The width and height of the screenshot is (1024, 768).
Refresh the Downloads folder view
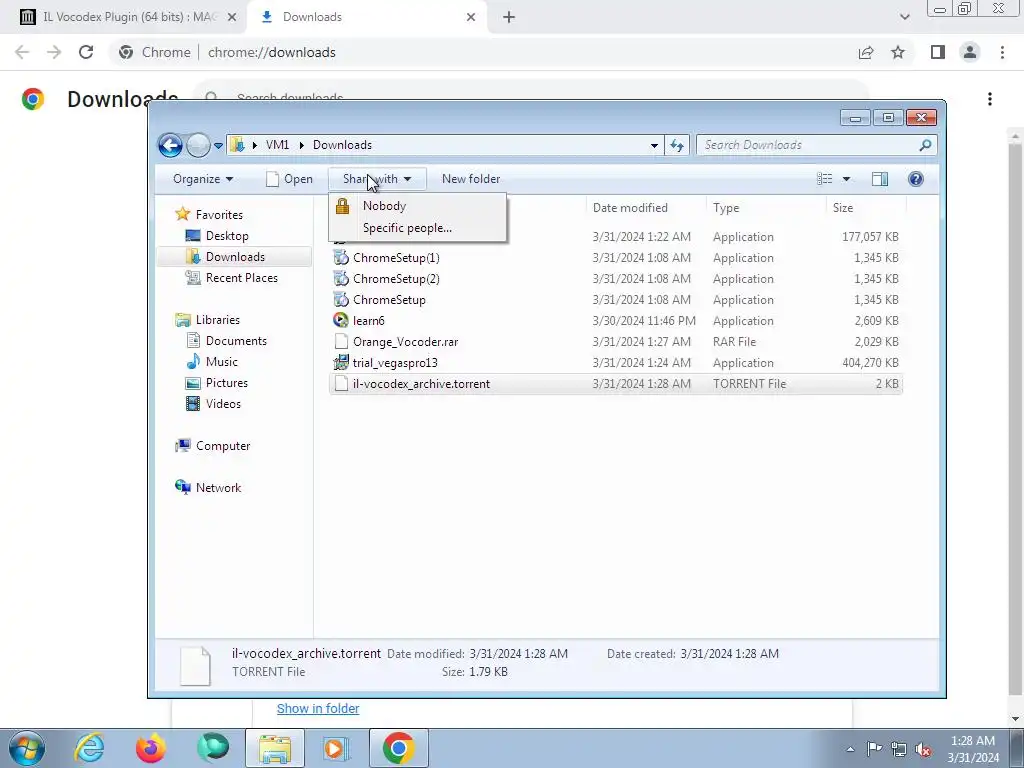tap(677, 146)
